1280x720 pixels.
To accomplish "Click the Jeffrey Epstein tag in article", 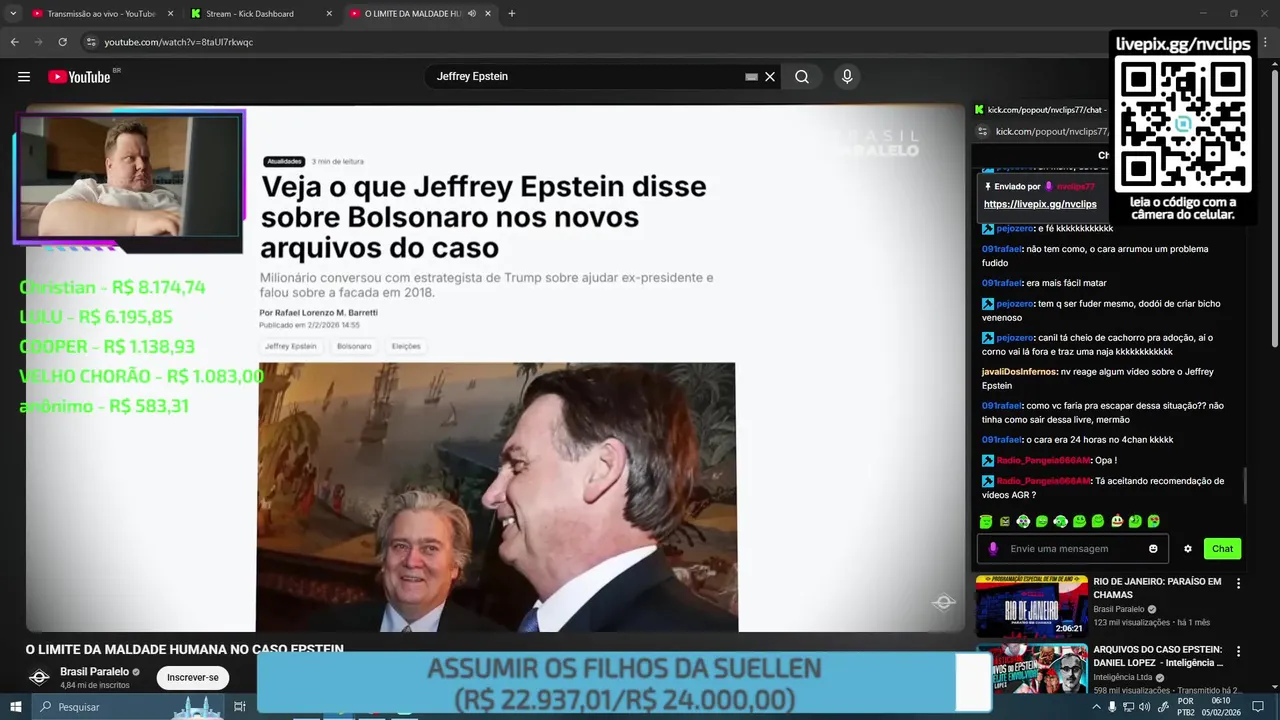I will (x=291, y=346).
